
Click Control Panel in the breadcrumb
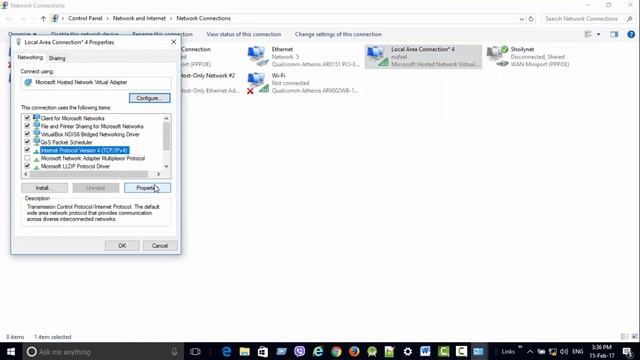85,18
